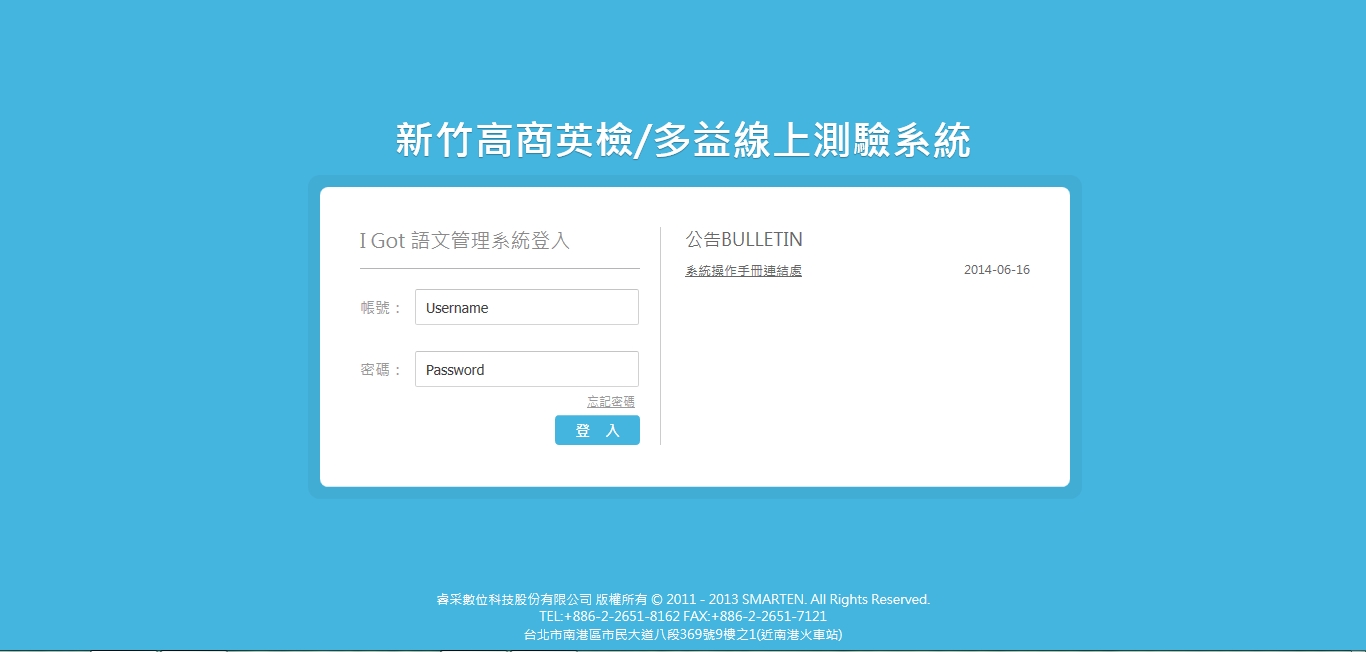Click the 登入 login button
This screenshot has width=1366, height=652.
coord(597,430)
